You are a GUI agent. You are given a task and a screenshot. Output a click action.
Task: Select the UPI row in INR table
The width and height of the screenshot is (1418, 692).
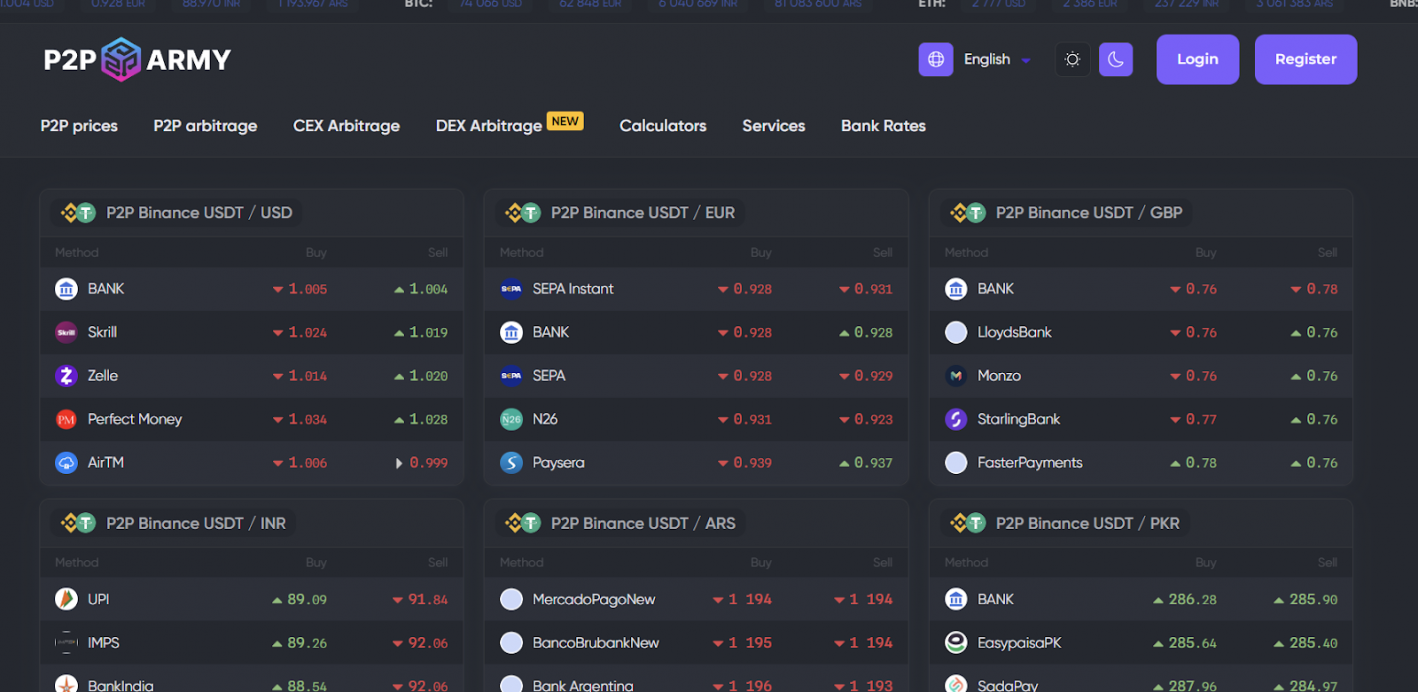pyautogui.click(x=251, y=599)
